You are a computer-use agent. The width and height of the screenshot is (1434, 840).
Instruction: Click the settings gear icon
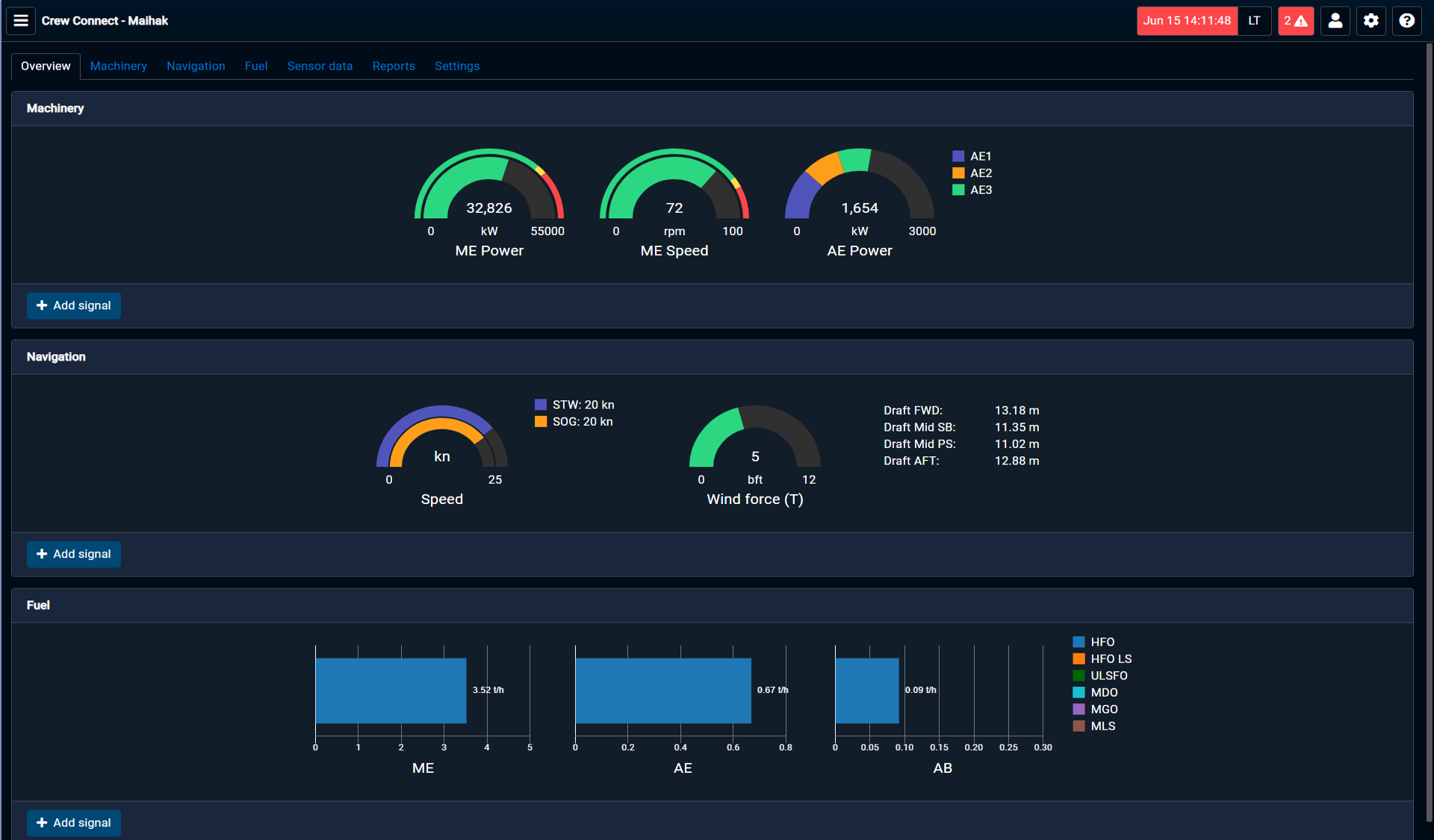(x=1371, y=21)
